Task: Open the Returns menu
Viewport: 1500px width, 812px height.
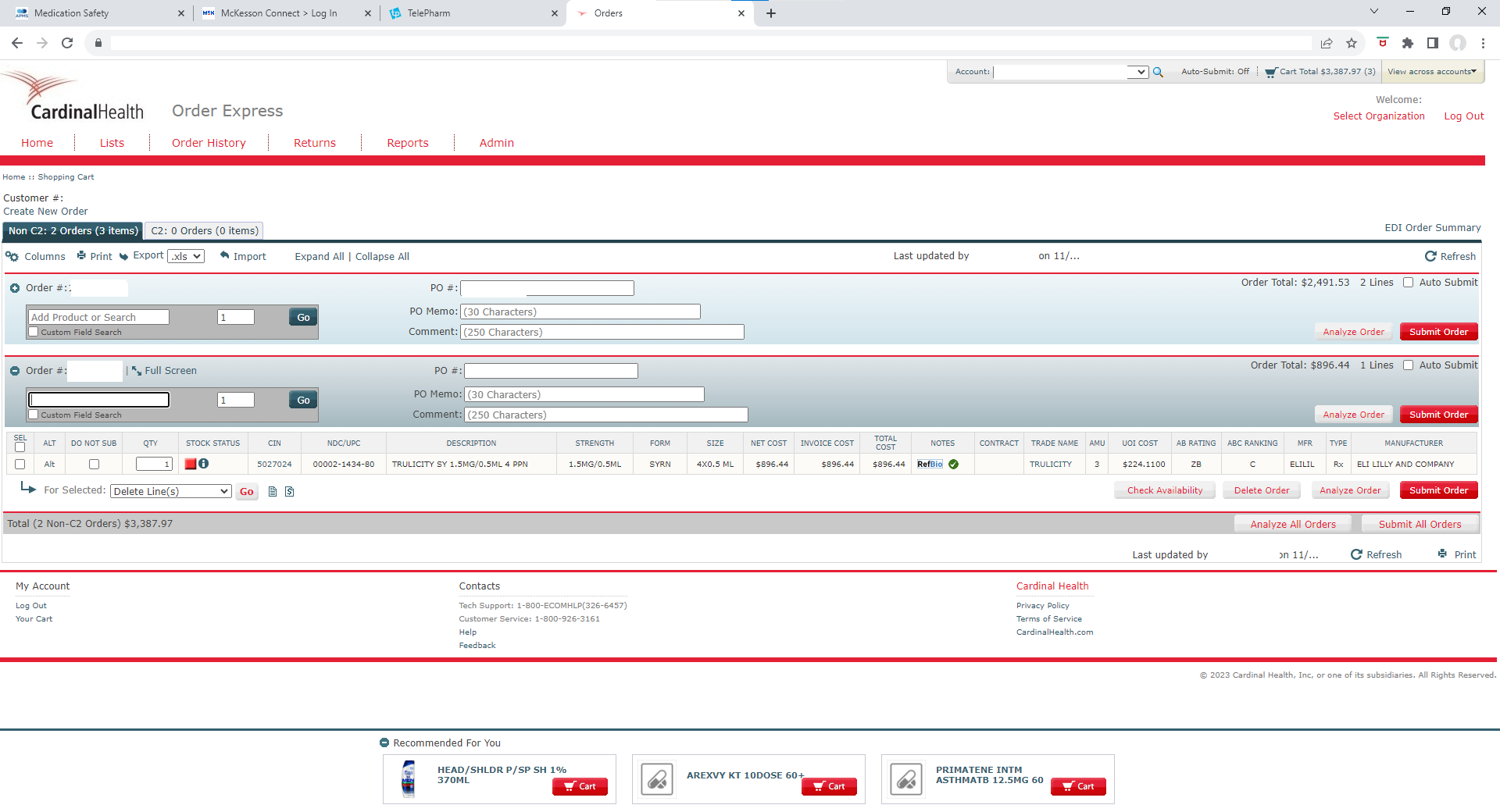Action: point(315,143)
